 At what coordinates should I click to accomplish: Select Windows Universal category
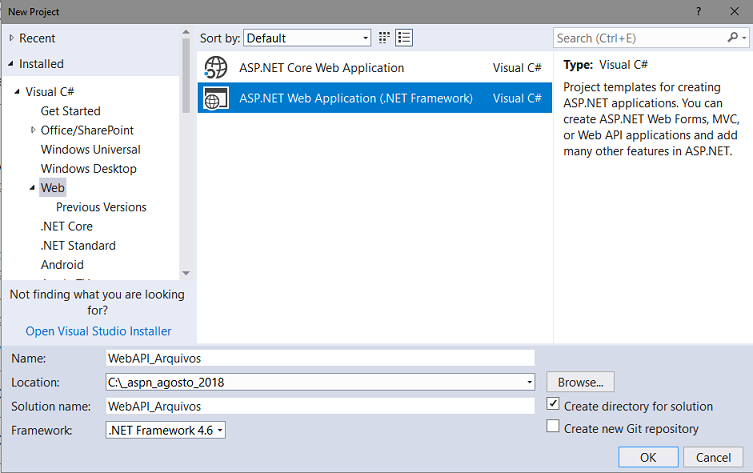pyautogui.click(x=91, y=149)
